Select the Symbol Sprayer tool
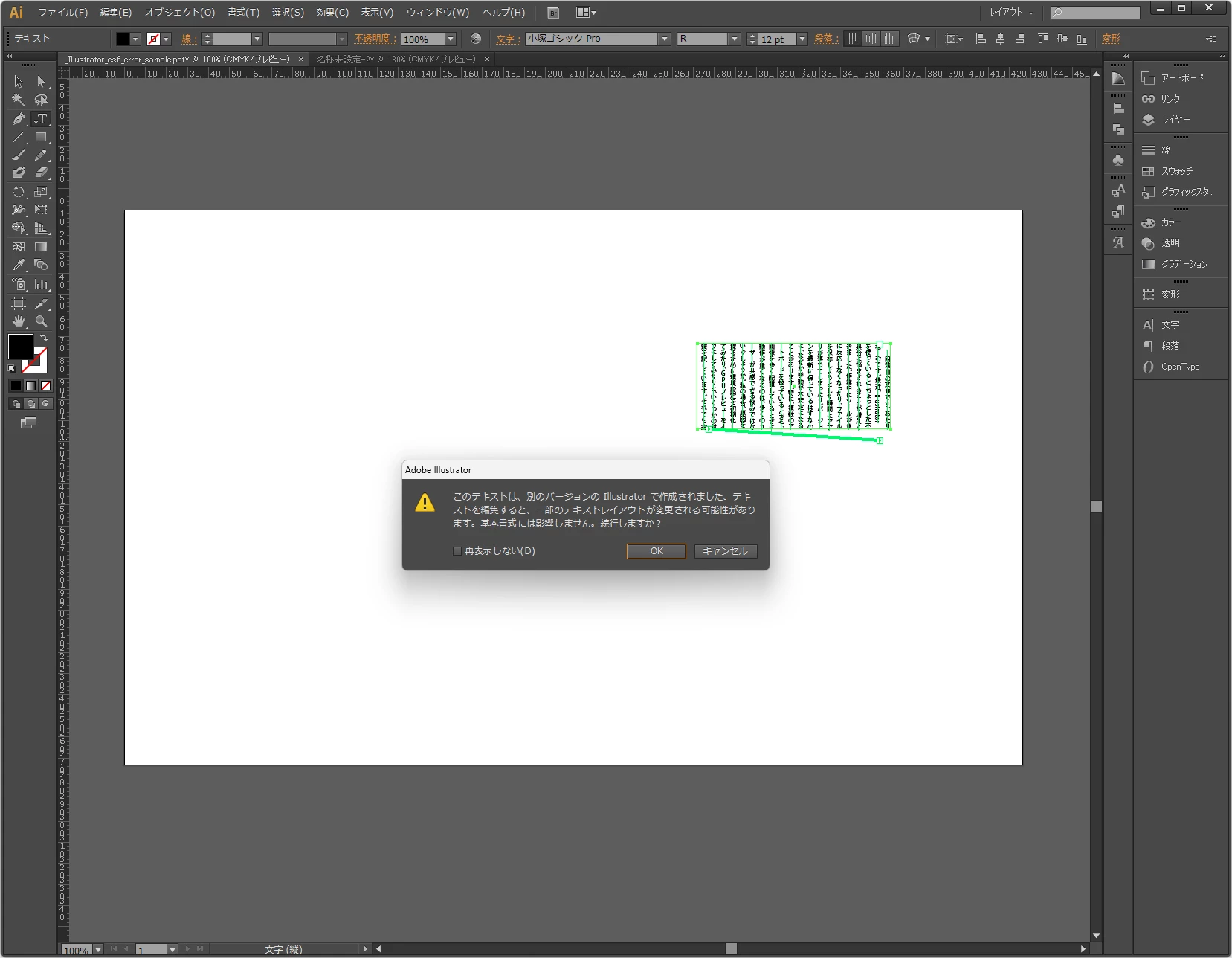Image resolution: width=1232 pixels, height=958 pixels. 19,284
